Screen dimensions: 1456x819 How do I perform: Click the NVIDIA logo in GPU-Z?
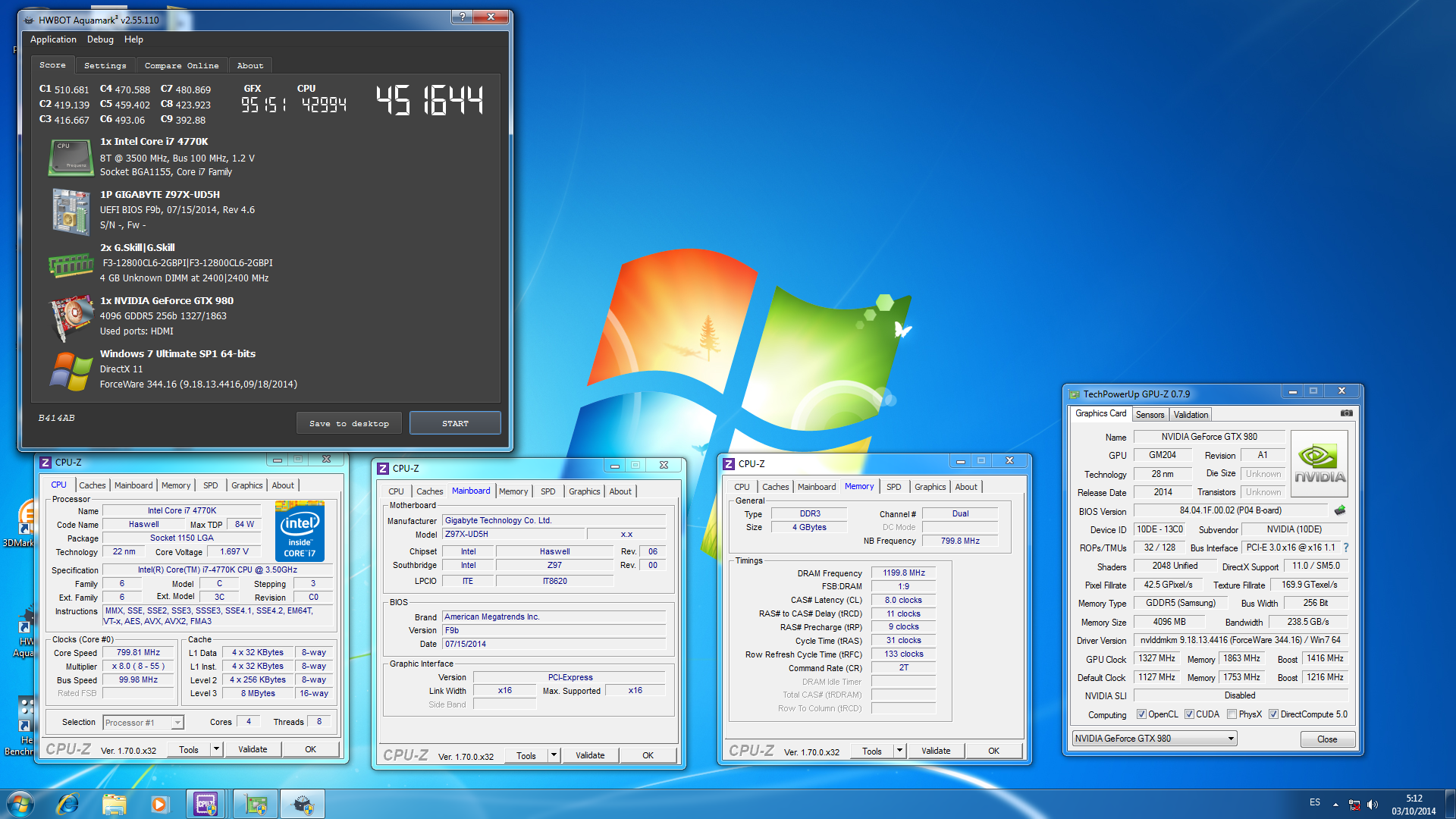[x=1319, y=463]
